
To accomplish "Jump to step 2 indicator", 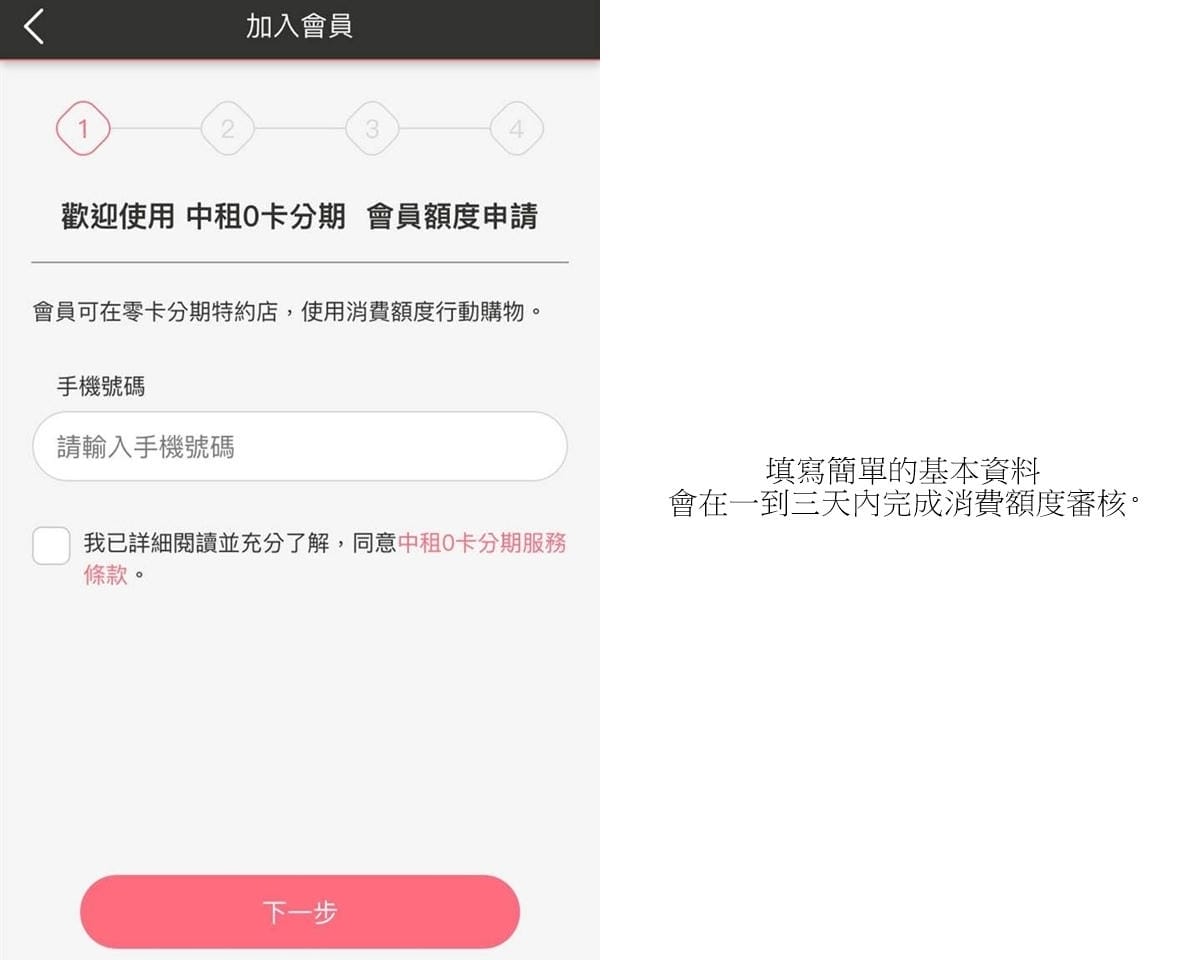I will 228,129.
